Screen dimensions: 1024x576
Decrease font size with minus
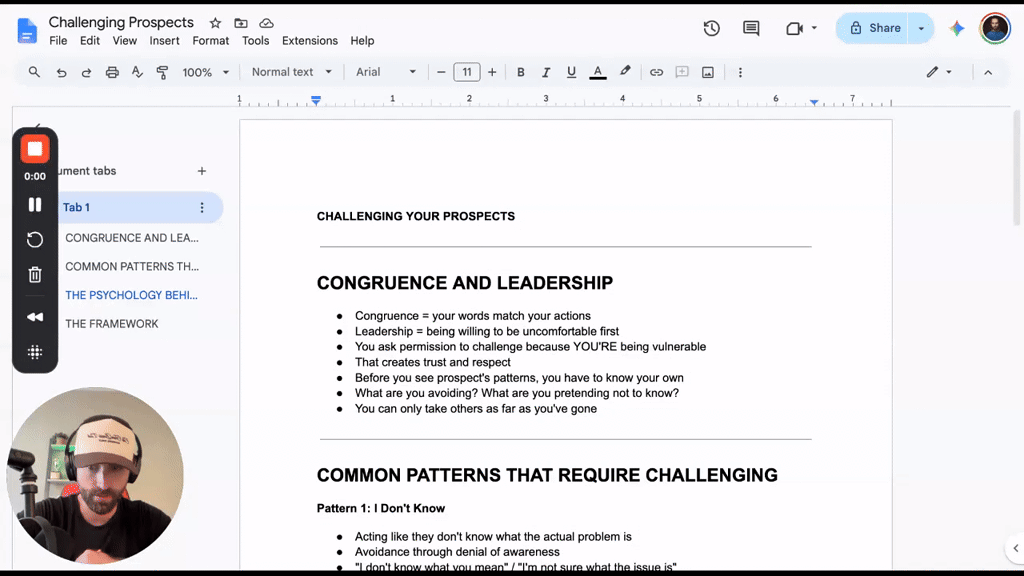point(441,72)
